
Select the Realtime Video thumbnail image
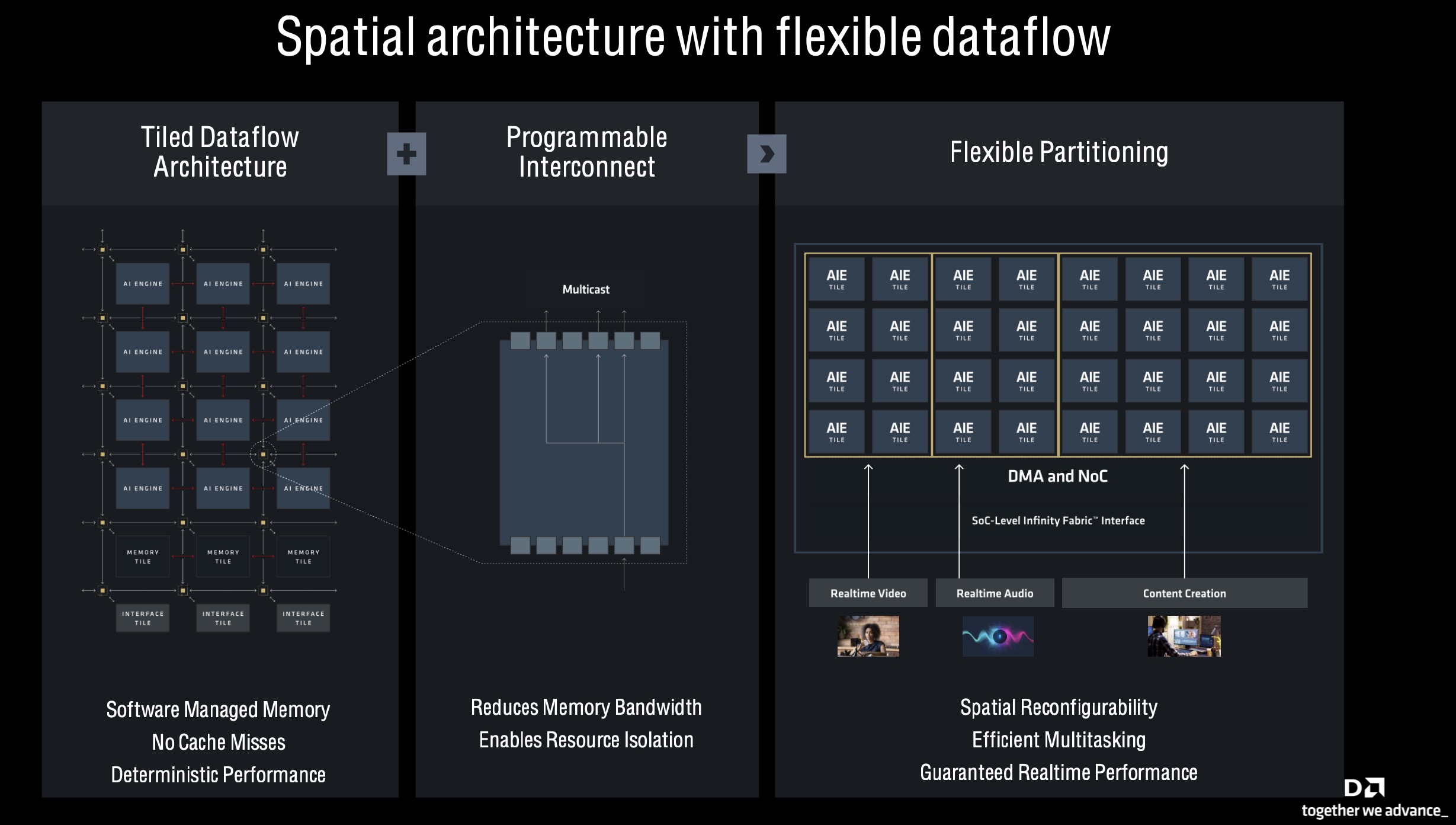[x=868, y=636]
